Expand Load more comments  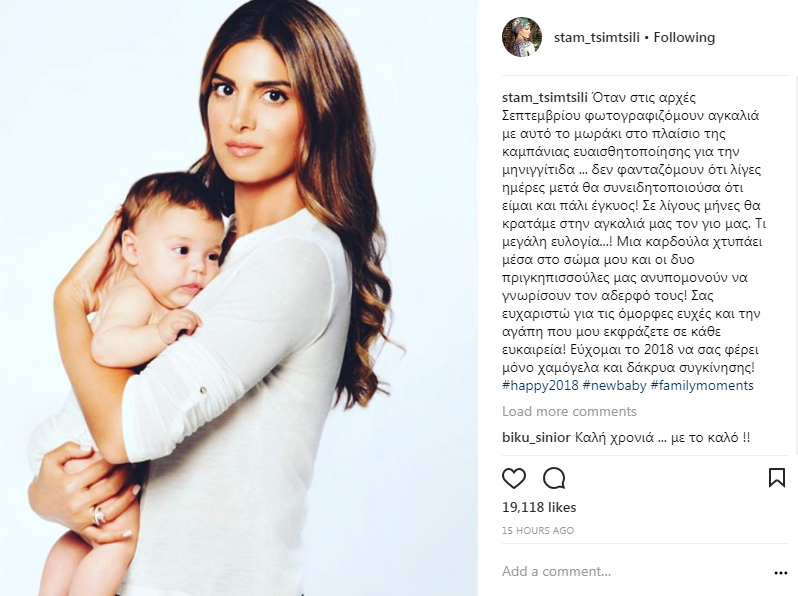[569, 411]
